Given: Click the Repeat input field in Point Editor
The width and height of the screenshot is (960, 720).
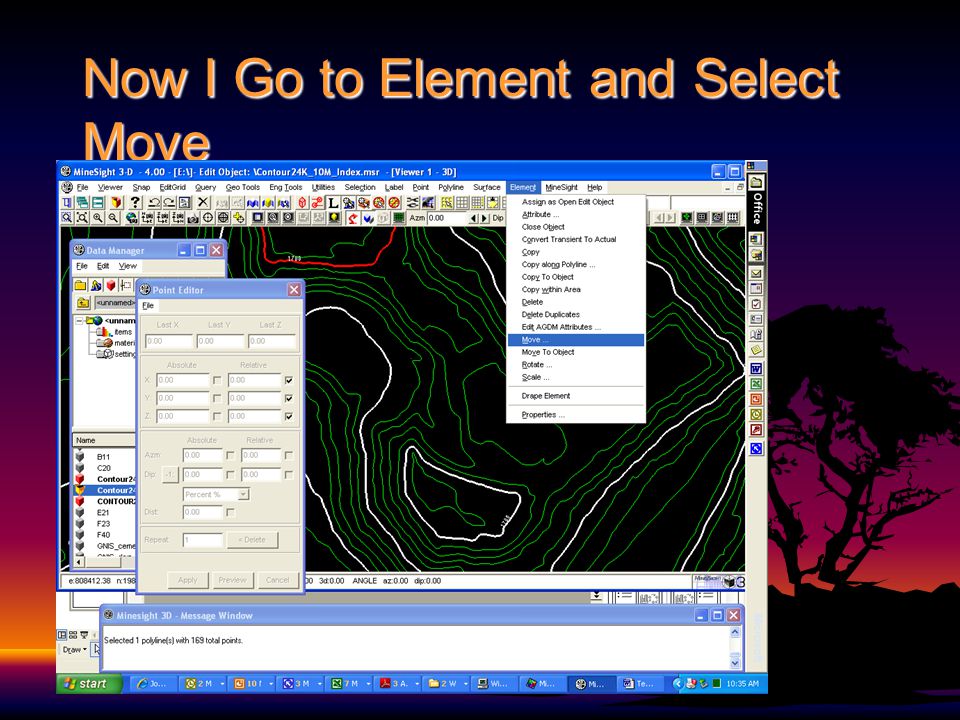Looking at the screenshot, I should point(203,540).
